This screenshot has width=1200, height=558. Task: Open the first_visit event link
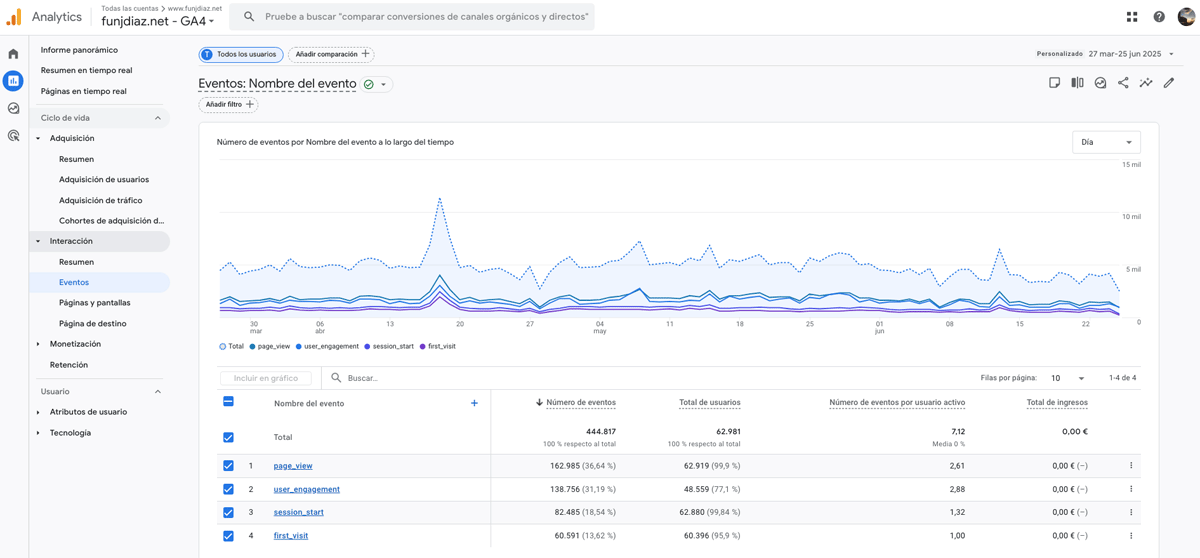[291, 536]
